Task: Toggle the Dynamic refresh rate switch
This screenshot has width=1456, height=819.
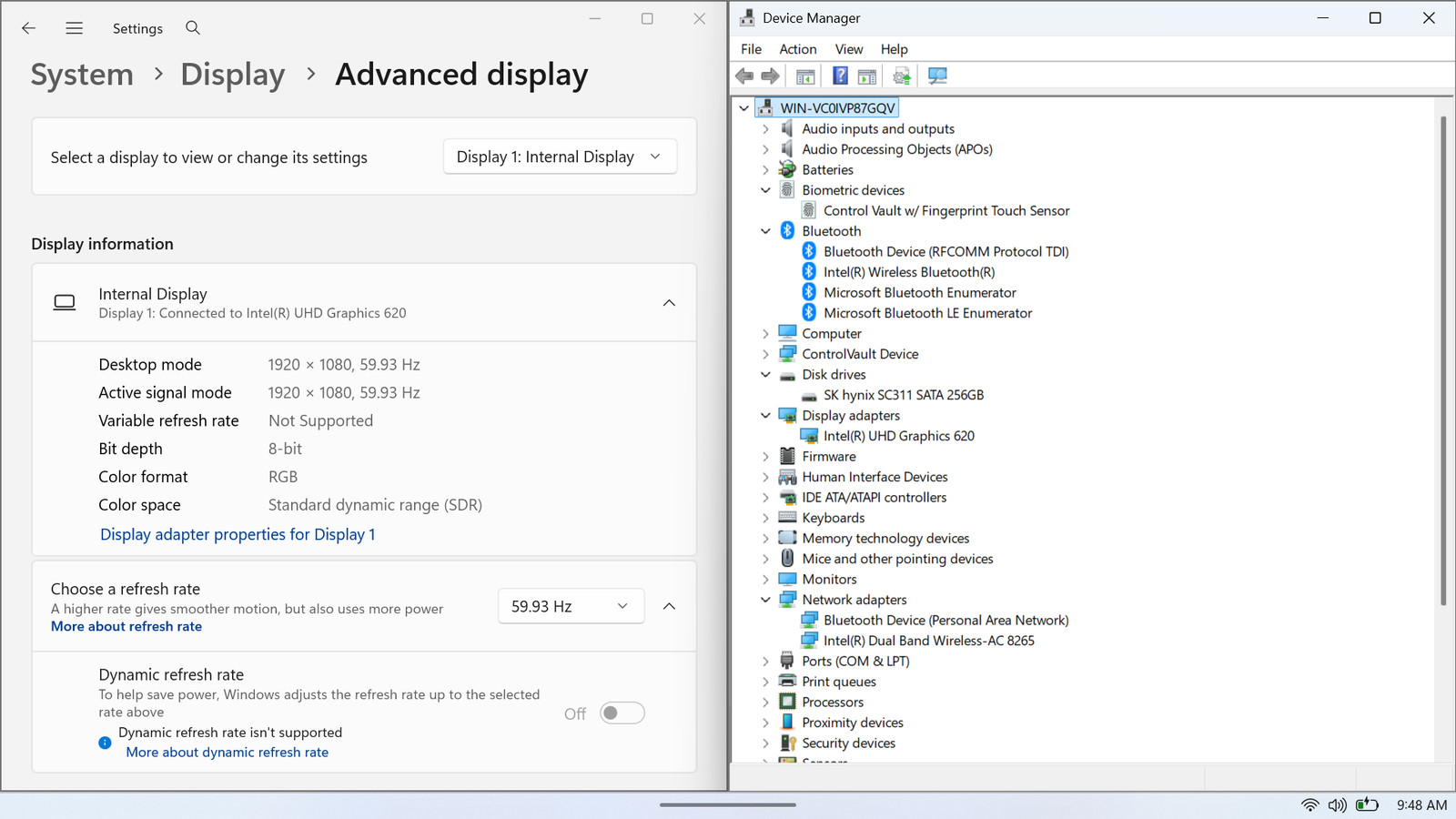Action: click(622, 713)
